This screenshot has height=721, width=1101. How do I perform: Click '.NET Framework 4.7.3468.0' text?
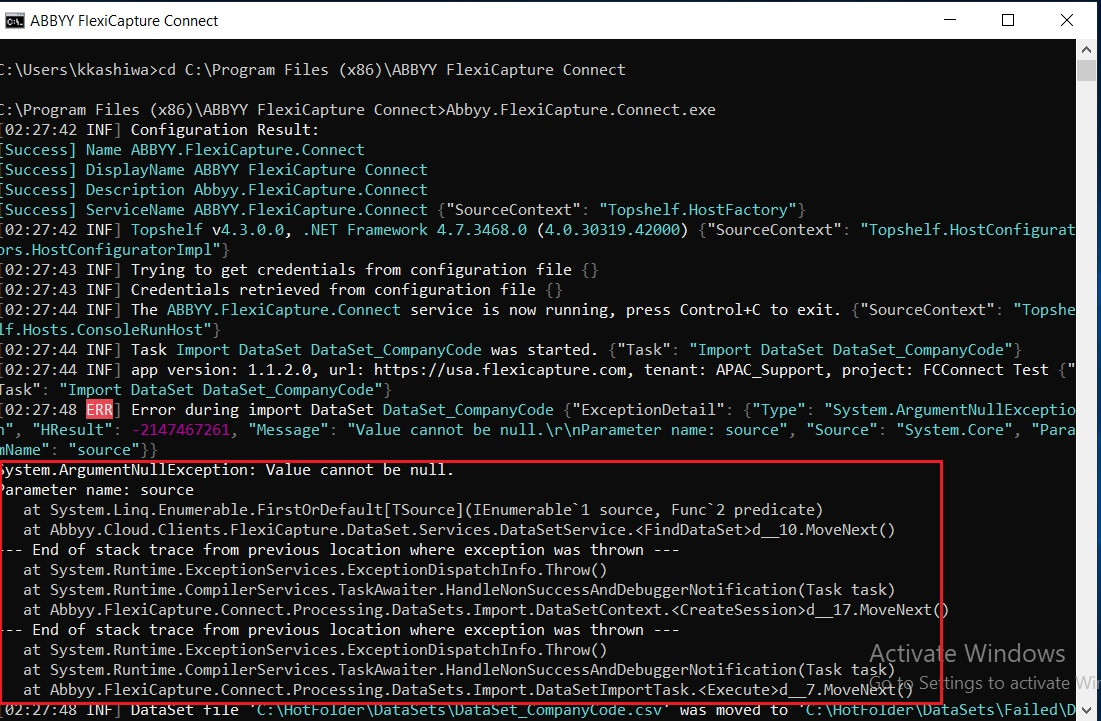414,230
